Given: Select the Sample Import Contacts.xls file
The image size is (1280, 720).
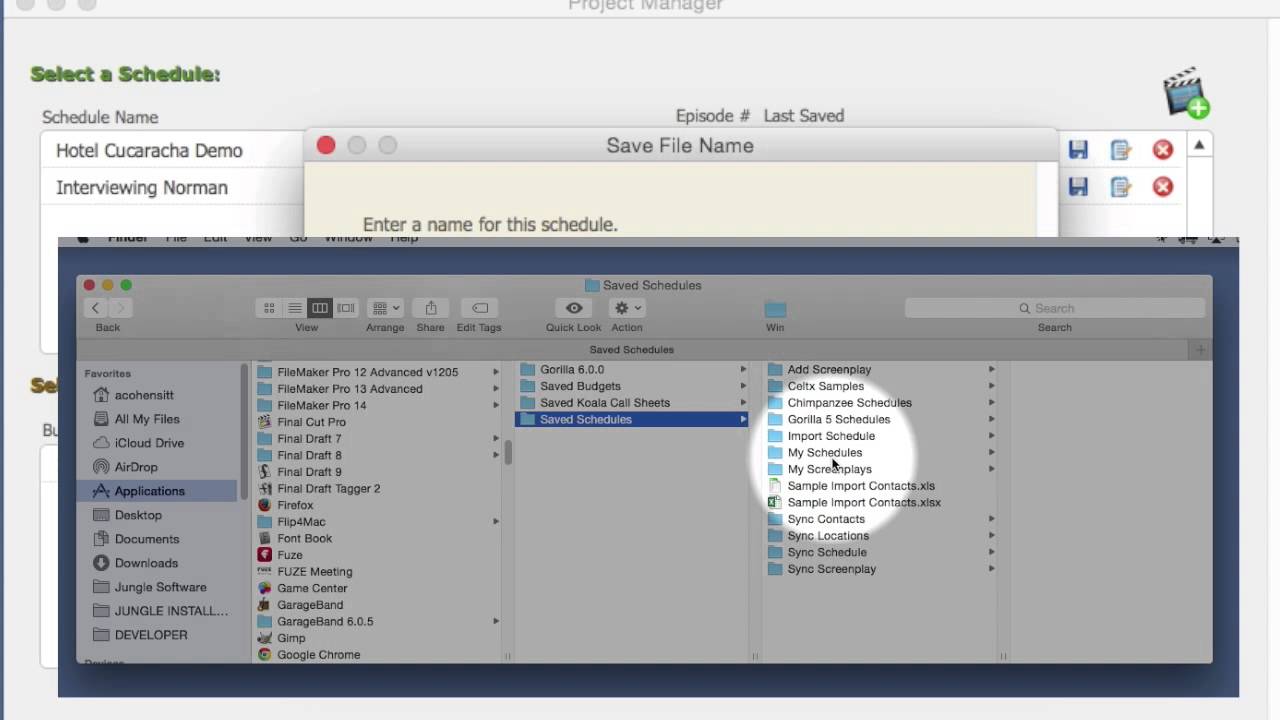Looking at the screenshot, I should (x=861, y=486).
